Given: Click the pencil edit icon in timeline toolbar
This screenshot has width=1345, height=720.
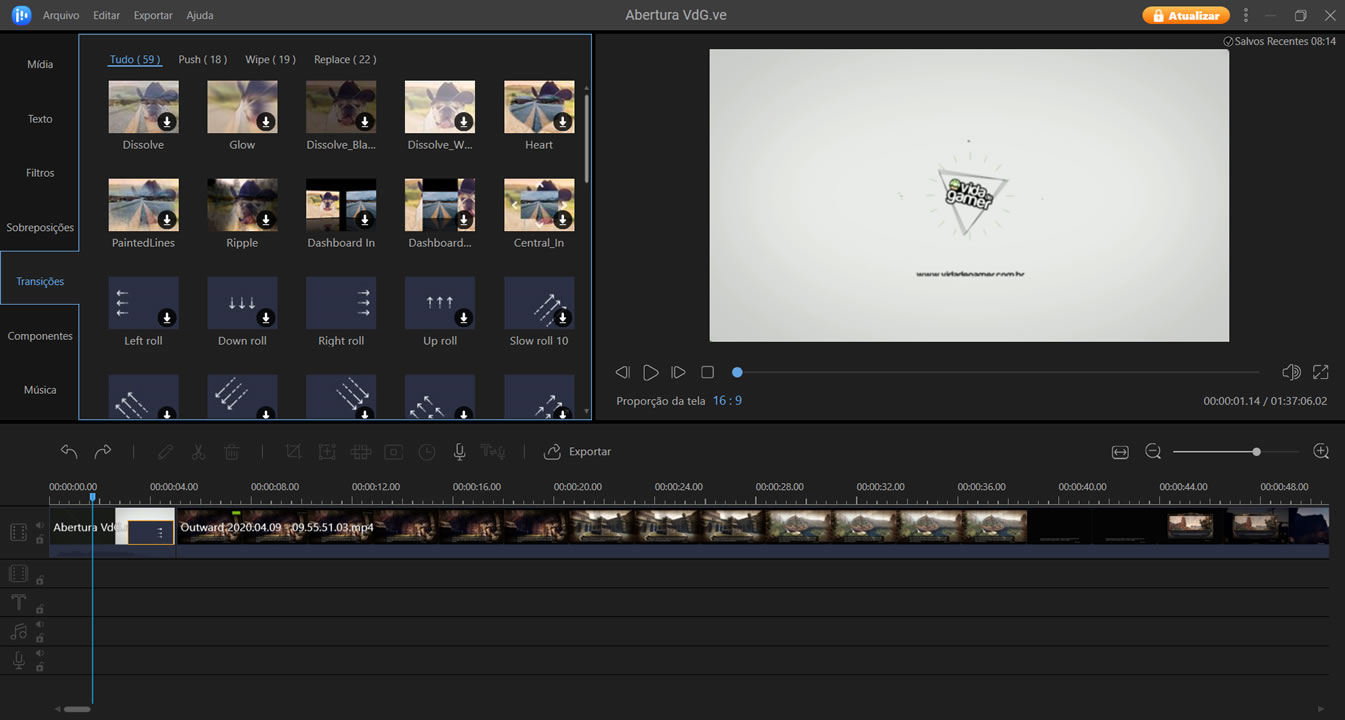Looking at the screenshot, I should (x=165, y=452).
